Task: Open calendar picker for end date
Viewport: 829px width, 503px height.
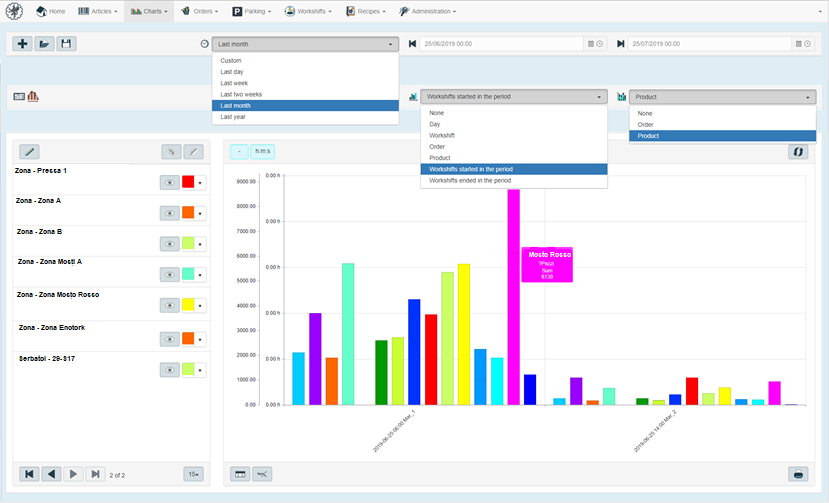Action: point(799,44)
